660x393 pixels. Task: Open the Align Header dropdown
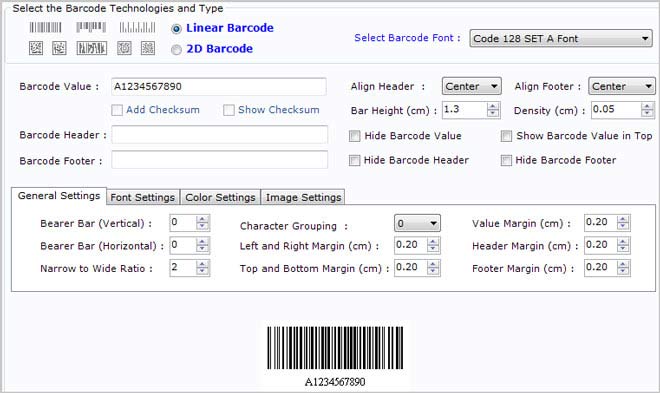point(471,86)
